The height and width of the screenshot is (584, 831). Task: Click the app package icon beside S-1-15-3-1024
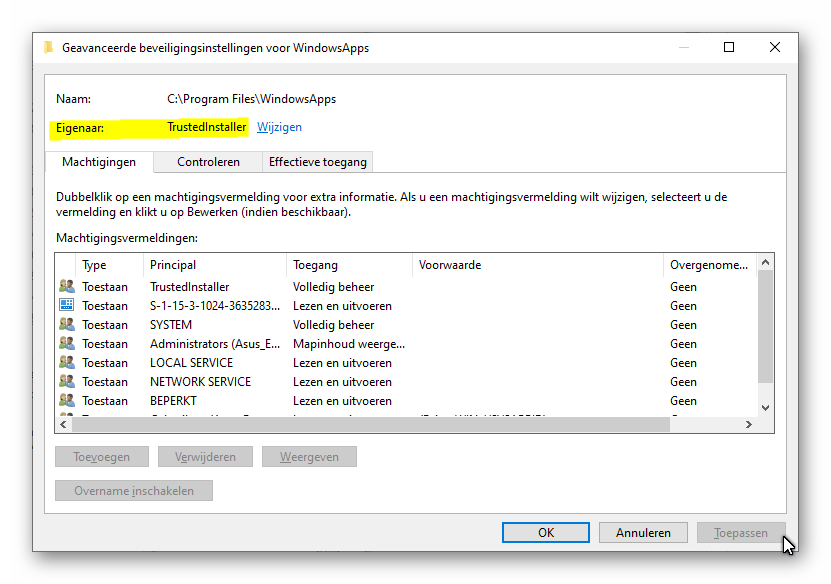(x=67, y=305)
